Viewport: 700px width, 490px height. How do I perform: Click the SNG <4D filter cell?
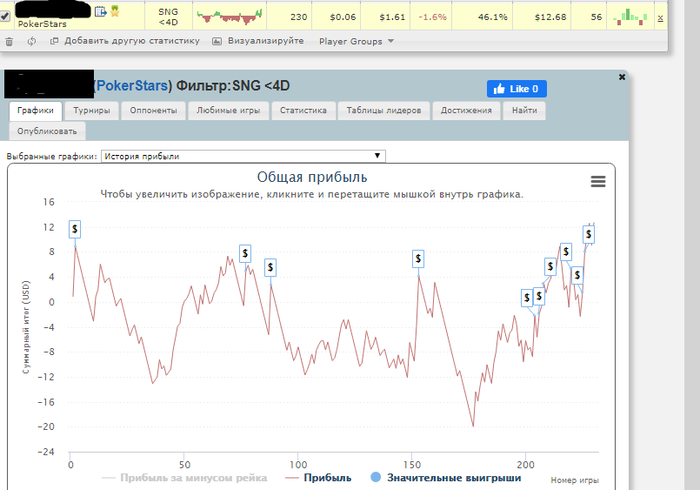tap(168, 17)
